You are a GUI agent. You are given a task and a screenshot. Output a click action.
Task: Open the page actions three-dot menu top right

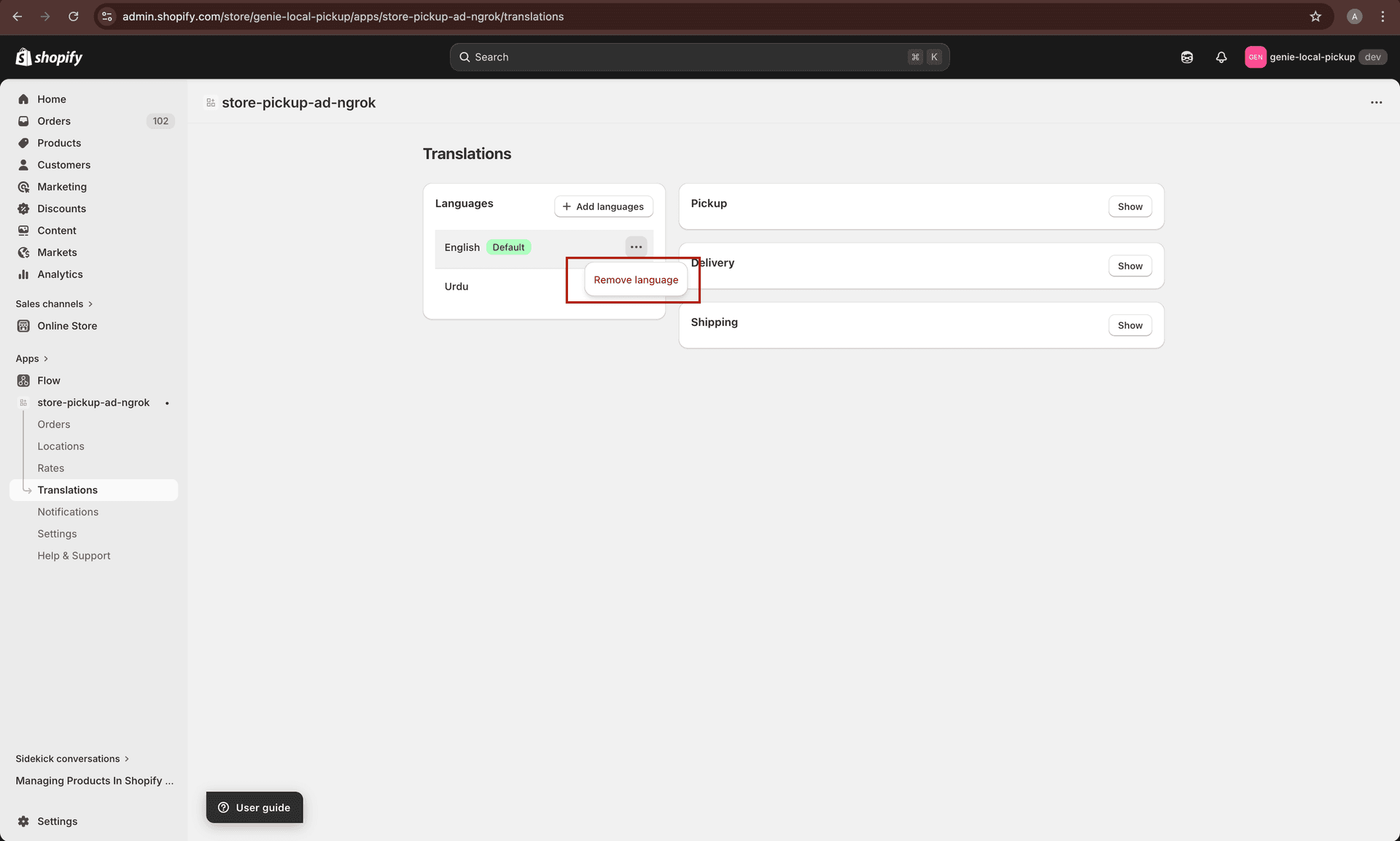point(1376,103)
